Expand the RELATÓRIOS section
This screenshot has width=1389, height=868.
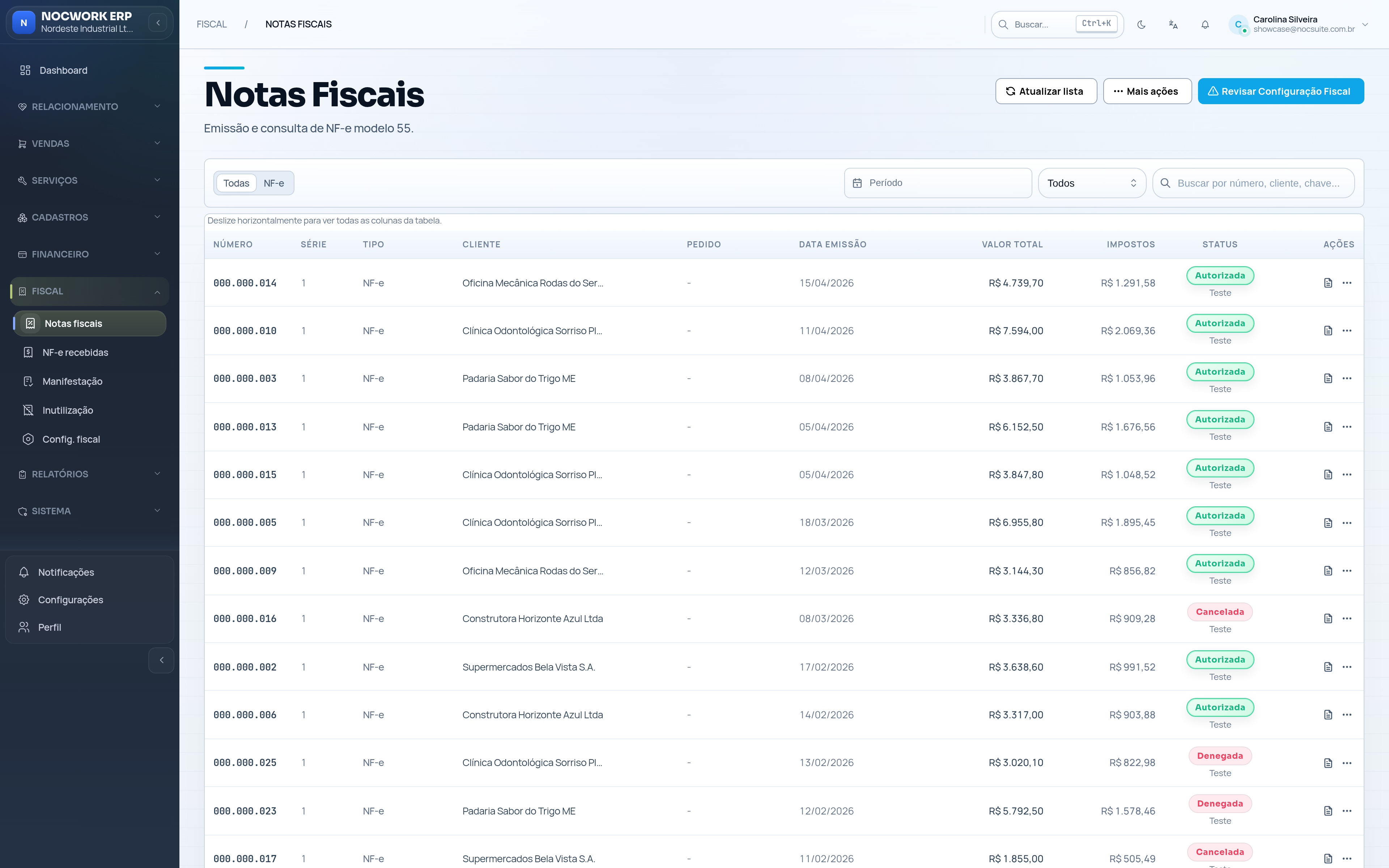pyautogui.click(x=89, y=474)
